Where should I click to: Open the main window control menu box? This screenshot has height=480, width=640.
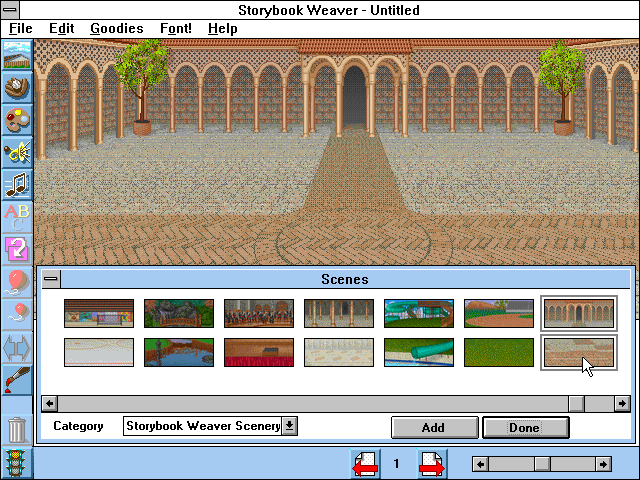[10, 9]
